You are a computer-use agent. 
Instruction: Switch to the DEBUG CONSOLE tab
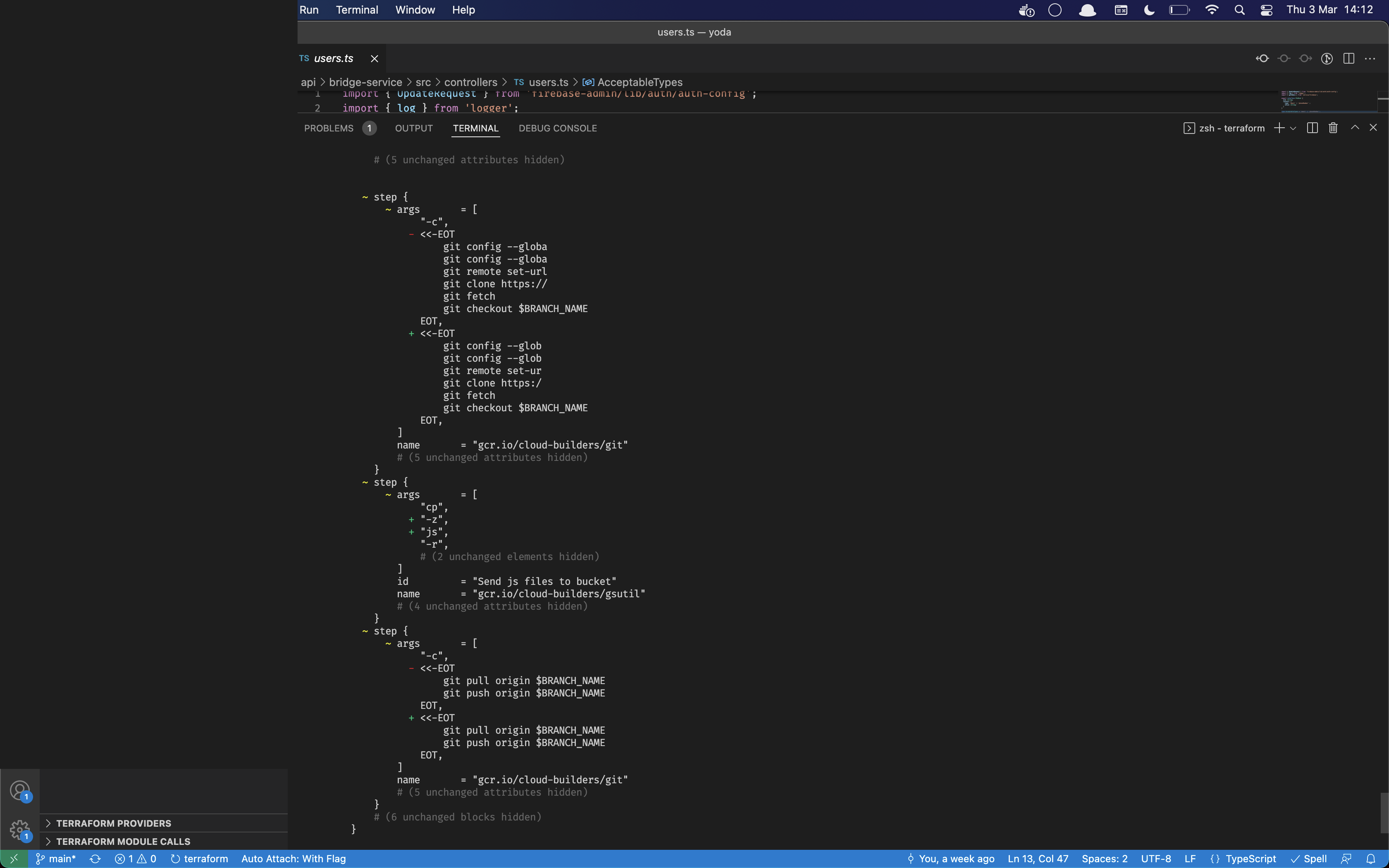557,128
